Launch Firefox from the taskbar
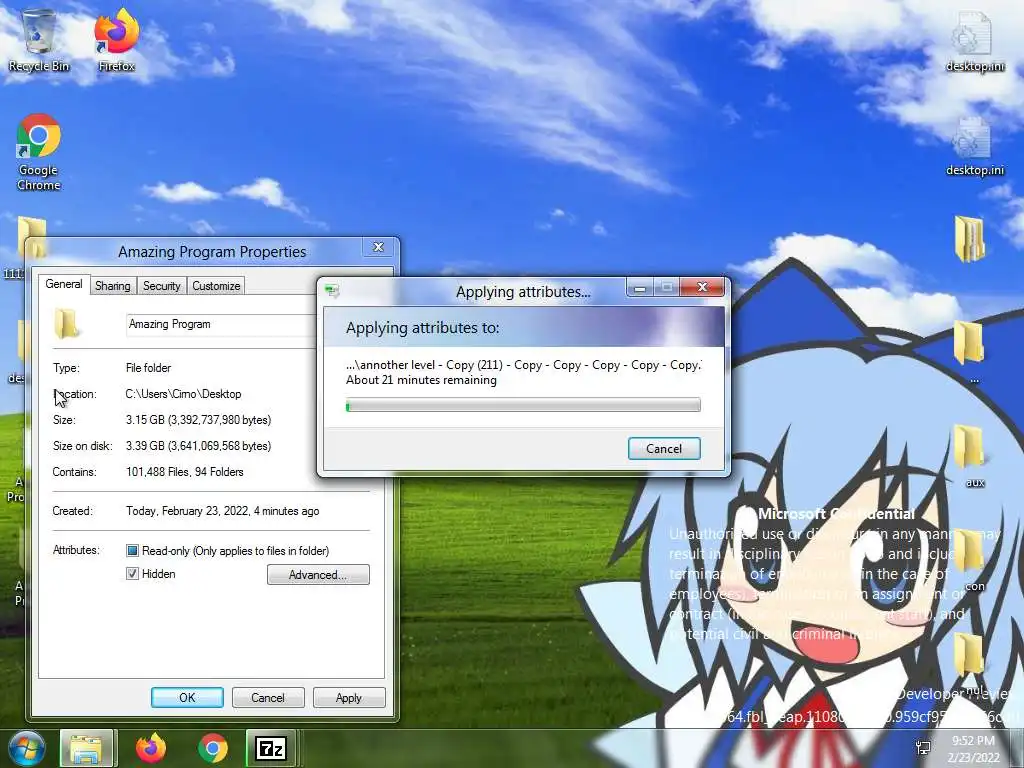1024x768 pixels. [151, 748]
